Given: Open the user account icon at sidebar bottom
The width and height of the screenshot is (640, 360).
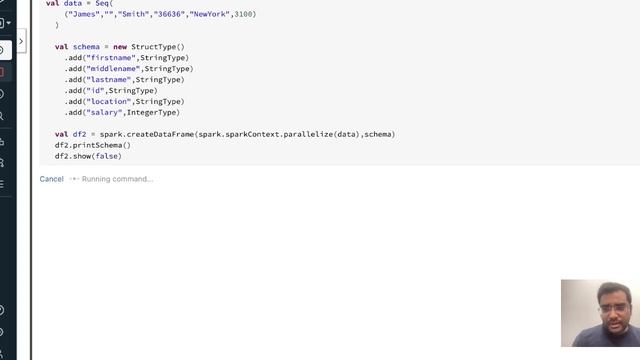Looking at the screenshot, I should tap(3, 353).
